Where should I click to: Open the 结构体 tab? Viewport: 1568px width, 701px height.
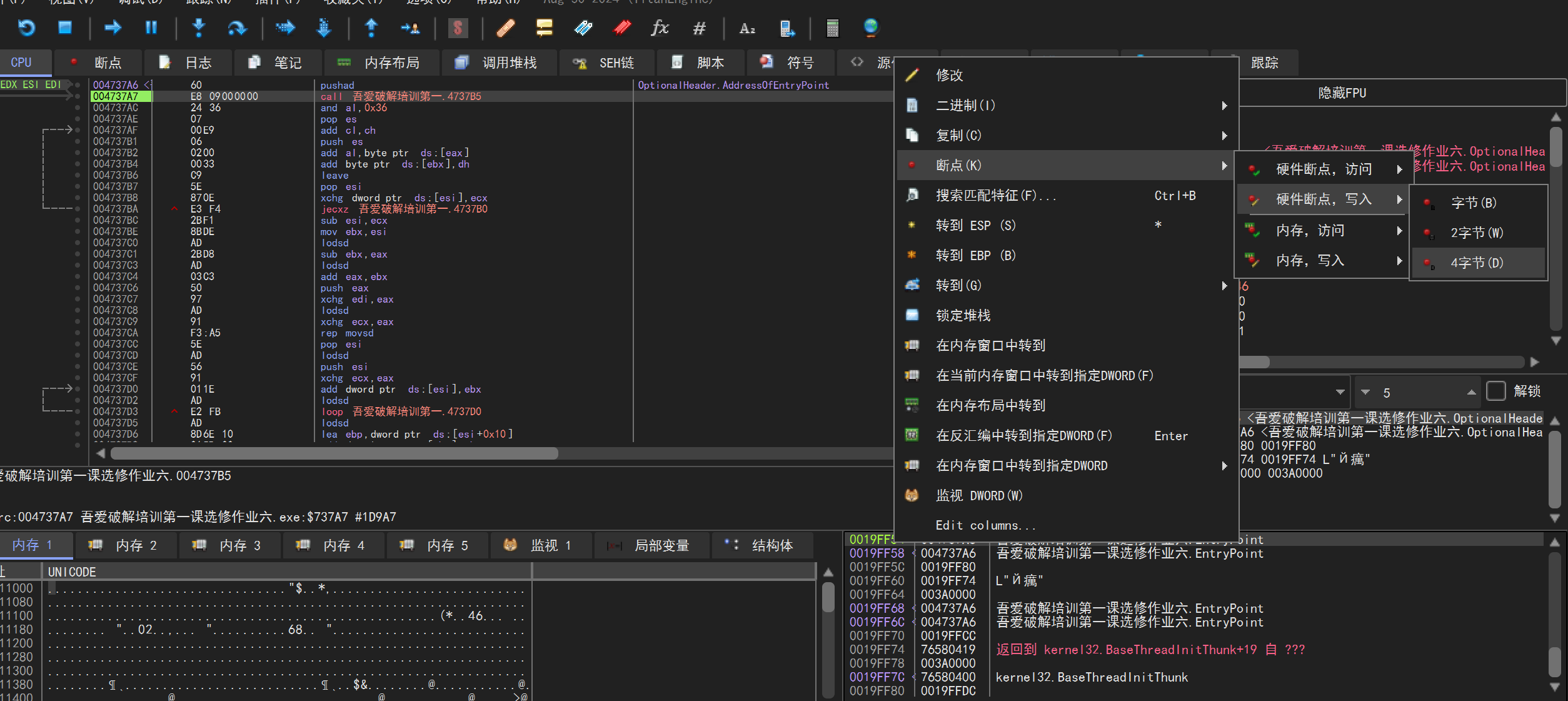(x=761, y=545)
